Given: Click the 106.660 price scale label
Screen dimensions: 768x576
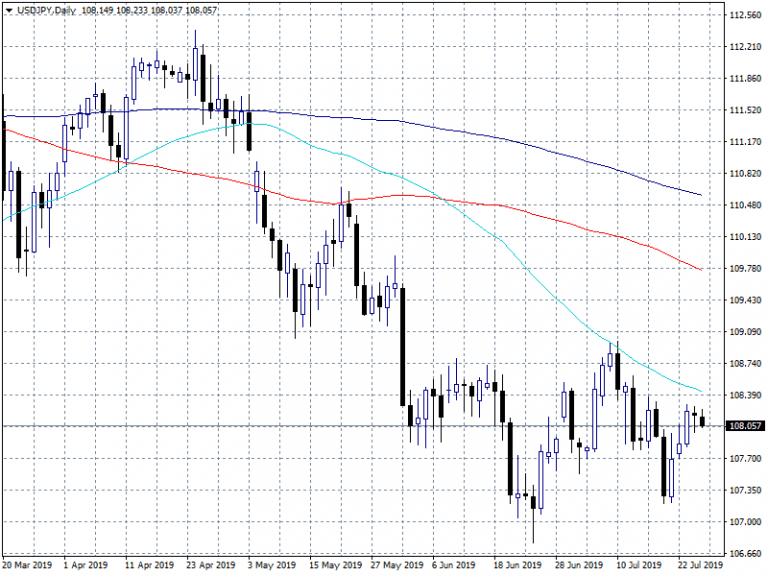Looking at the screenshot, I should pos(746,553).
